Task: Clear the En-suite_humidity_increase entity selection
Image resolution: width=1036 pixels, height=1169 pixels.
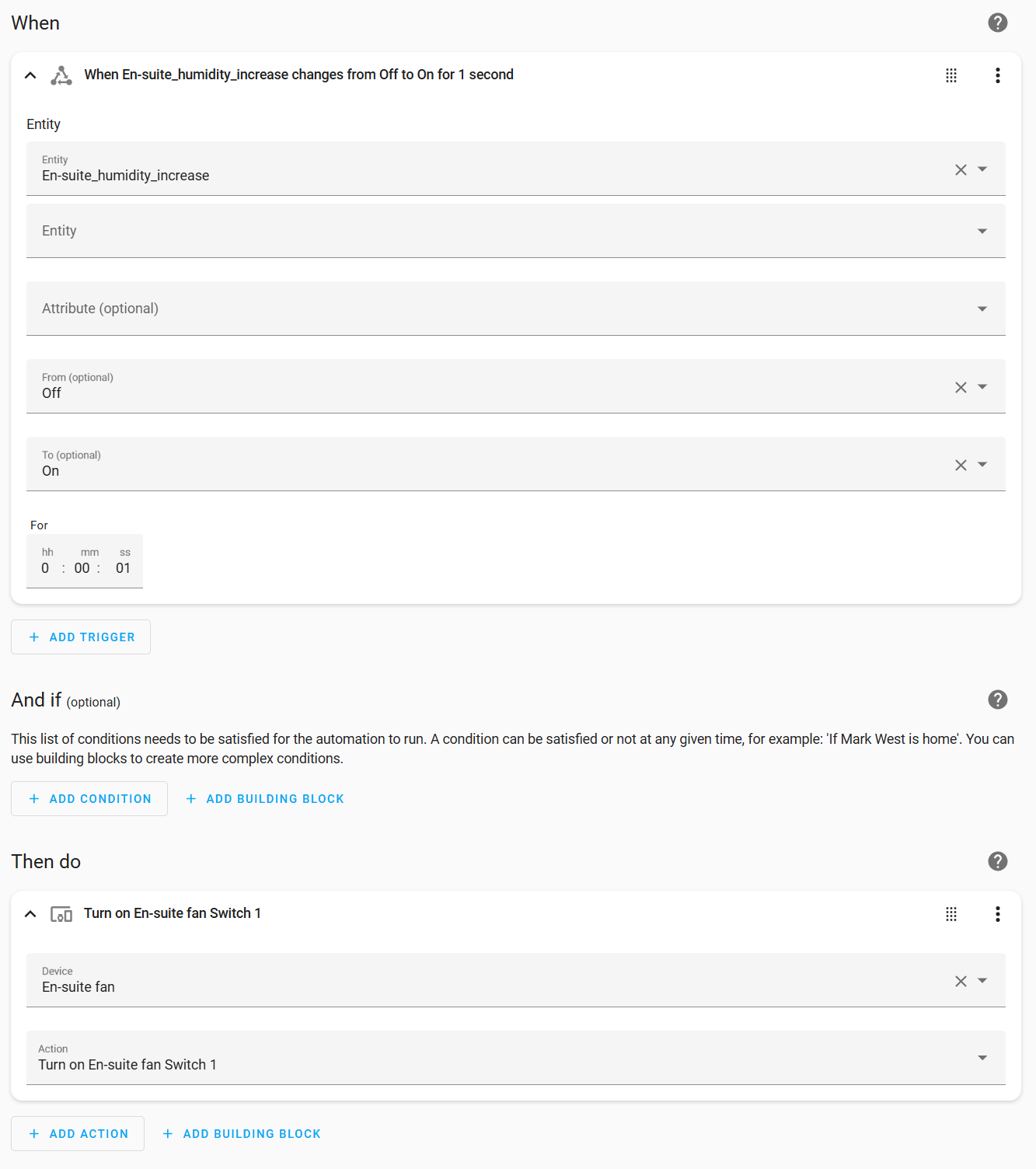Action: [x=961, y=169]
